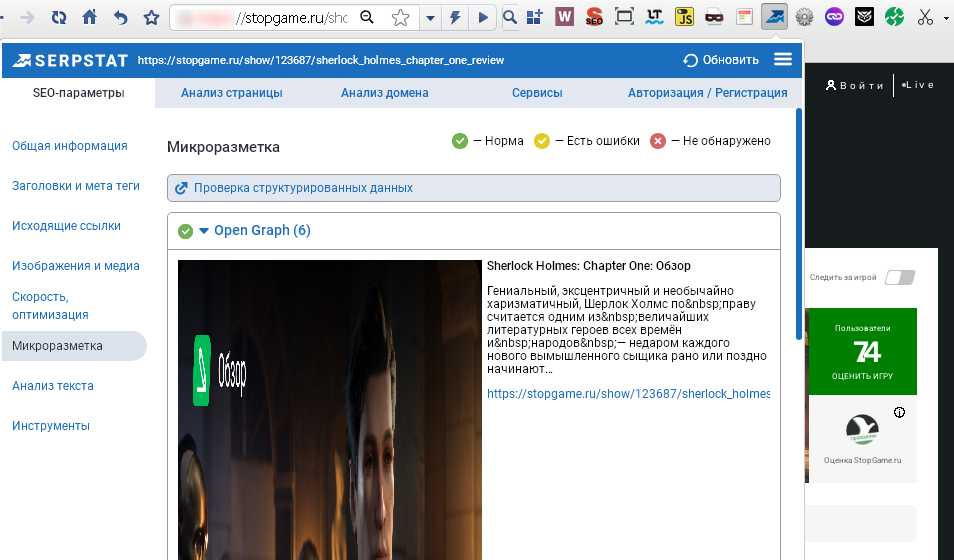Click the lightning bolt icon
The height and width of the screenshot is (560, 954).
(x=455, y=18)
